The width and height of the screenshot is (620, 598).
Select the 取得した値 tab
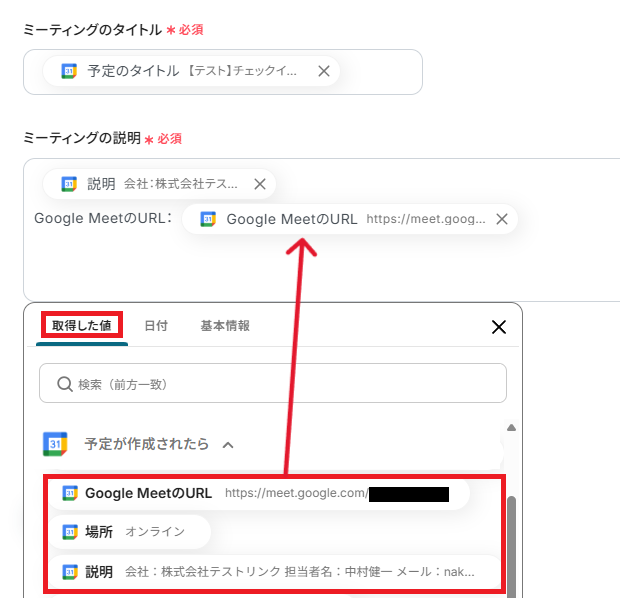pyautogui.click(x=82, y=325)
